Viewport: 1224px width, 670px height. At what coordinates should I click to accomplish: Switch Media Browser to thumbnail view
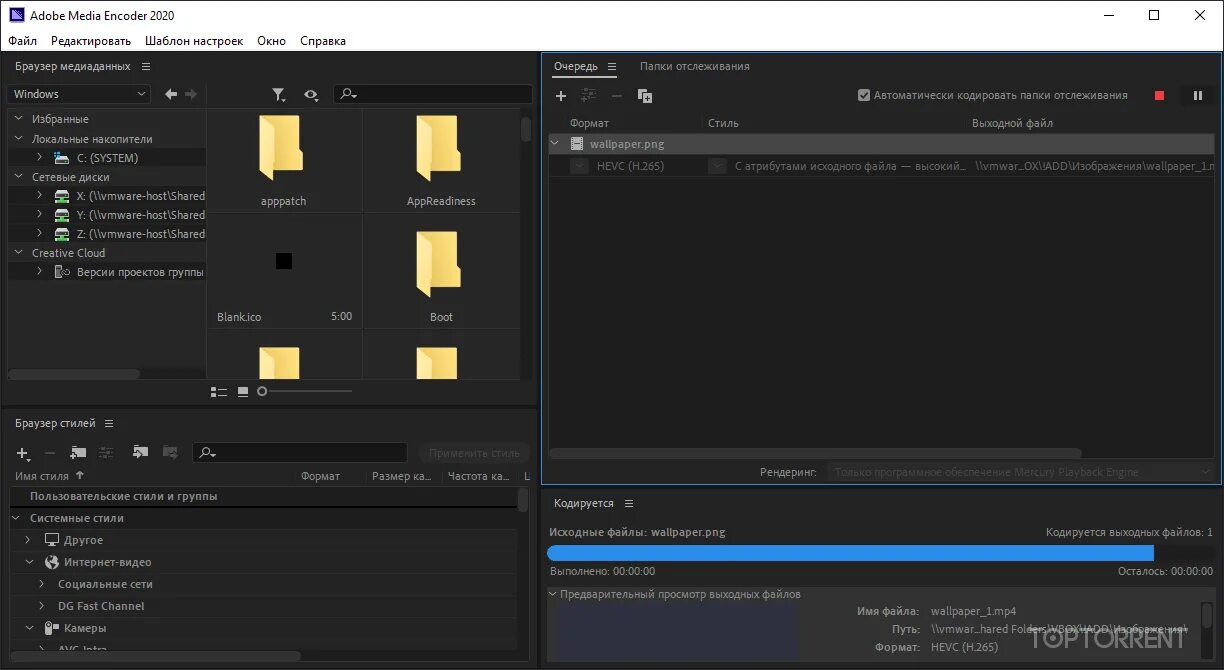pyautogui.click(x=243, y=392)
